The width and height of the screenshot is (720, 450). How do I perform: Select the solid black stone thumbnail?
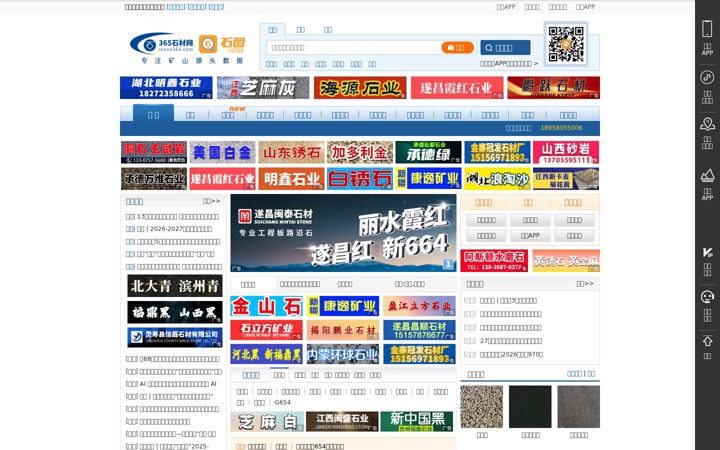530,407
